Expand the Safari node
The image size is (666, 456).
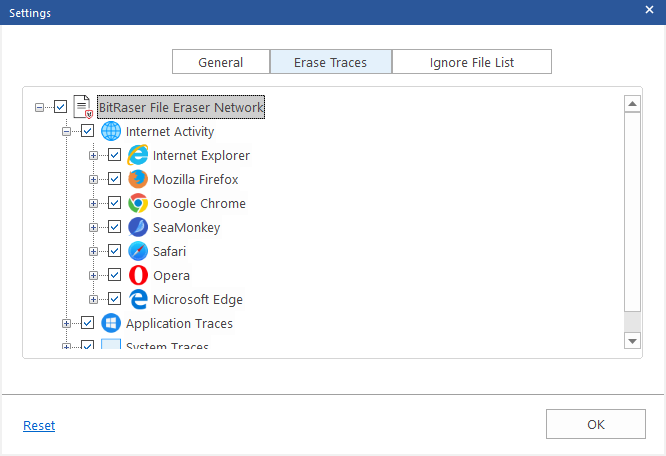click(93, 251)
